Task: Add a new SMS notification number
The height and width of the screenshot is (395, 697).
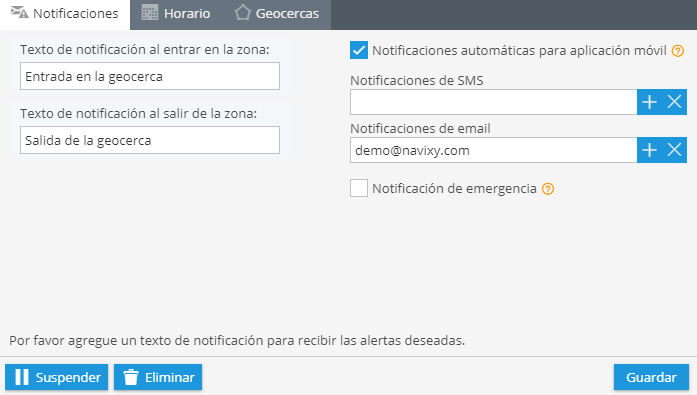Action: tap(649, 102)
